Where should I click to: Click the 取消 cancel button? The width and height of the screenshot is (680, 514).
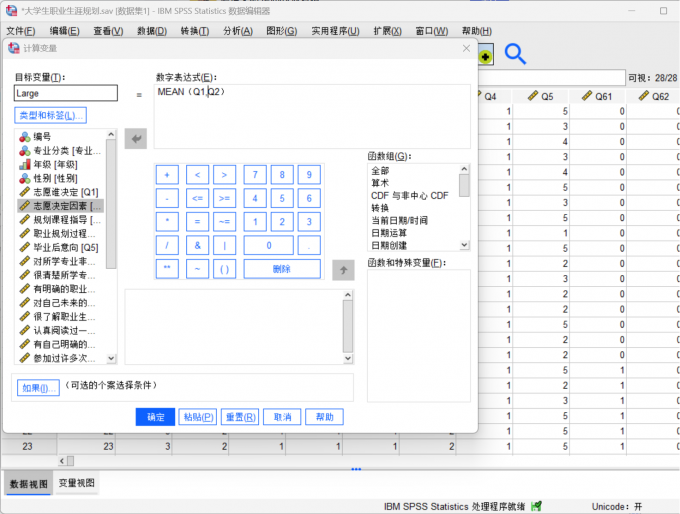[x=282, y=417]
